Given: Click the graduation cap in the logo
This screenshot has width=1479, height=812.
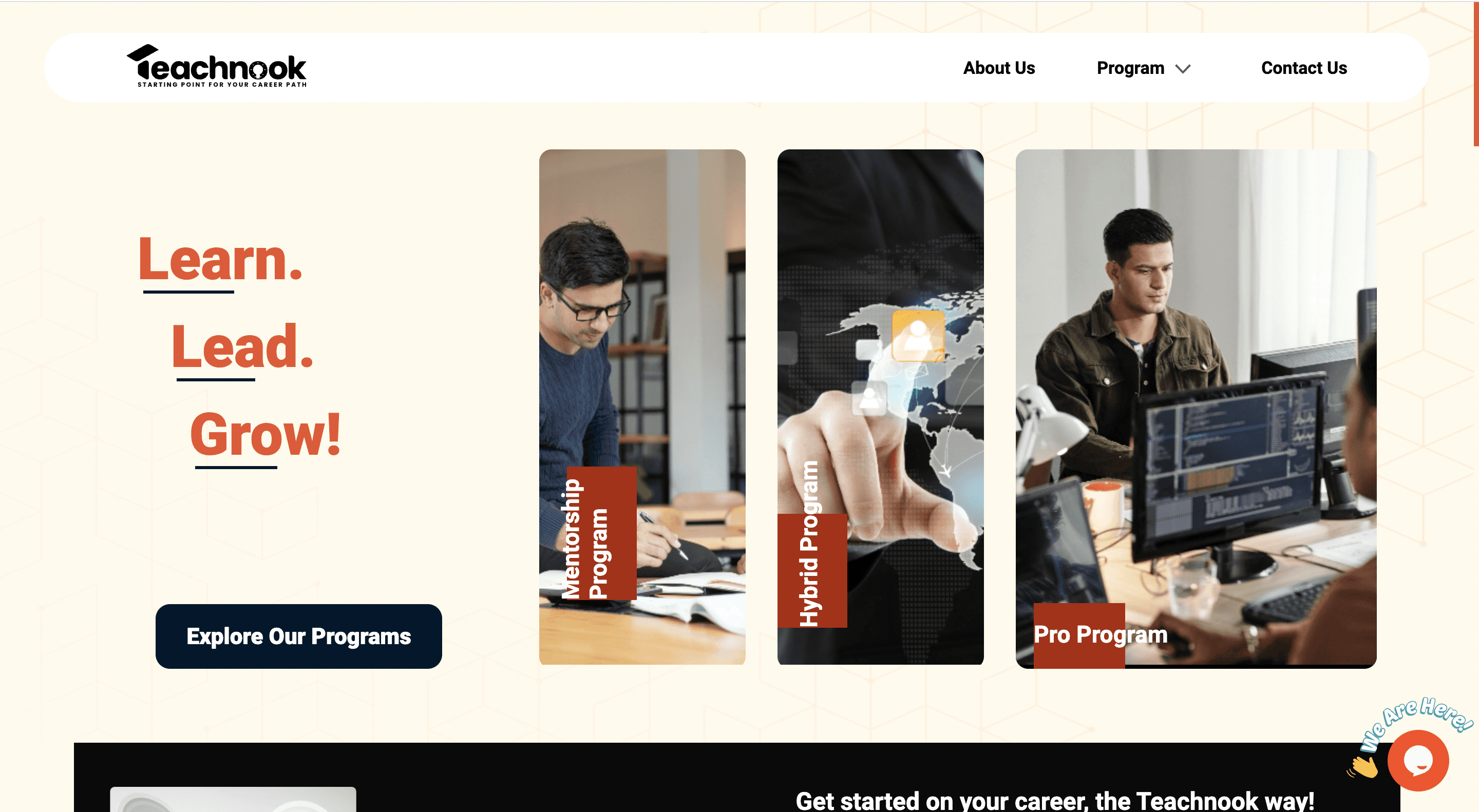Looking at the screenshot, I should pos(142,53).
